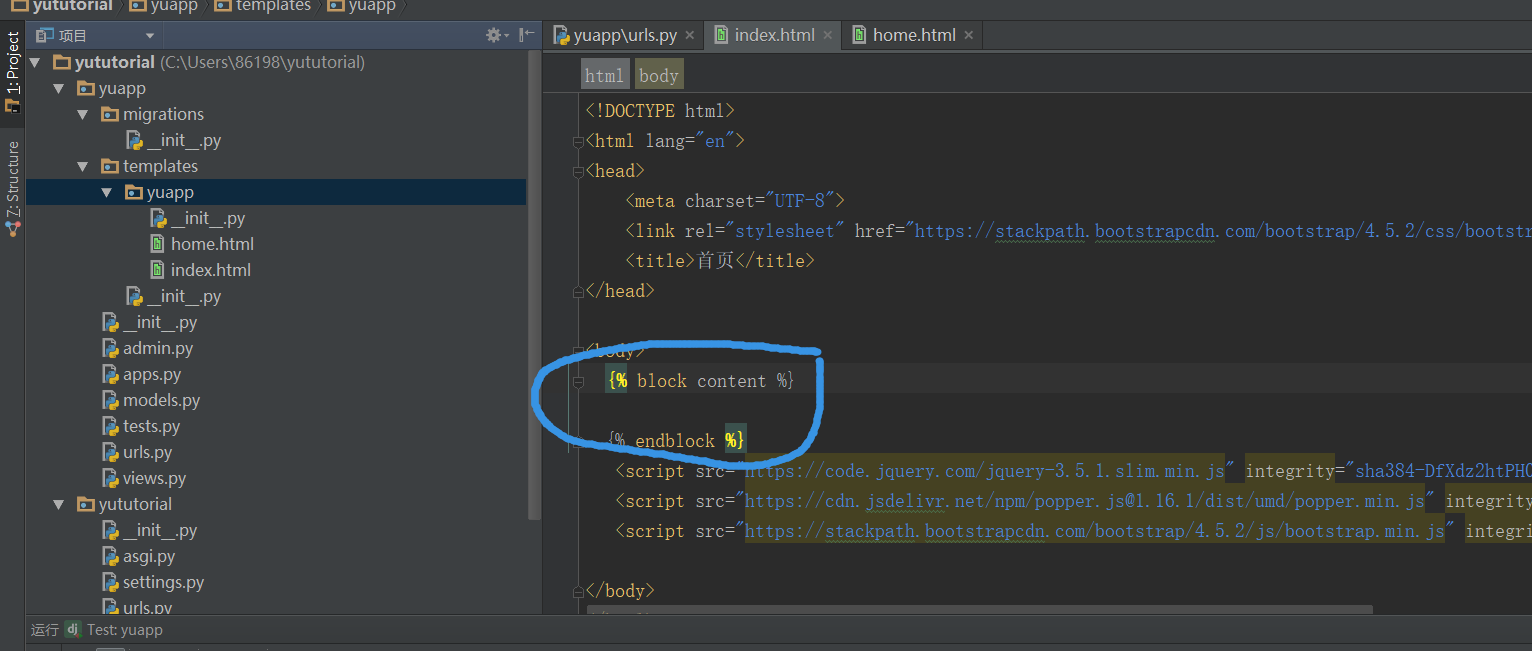The height and width of the screenshot is (651, 1532).
Task: Open views.py file
Action: click(x=154, y=478)
